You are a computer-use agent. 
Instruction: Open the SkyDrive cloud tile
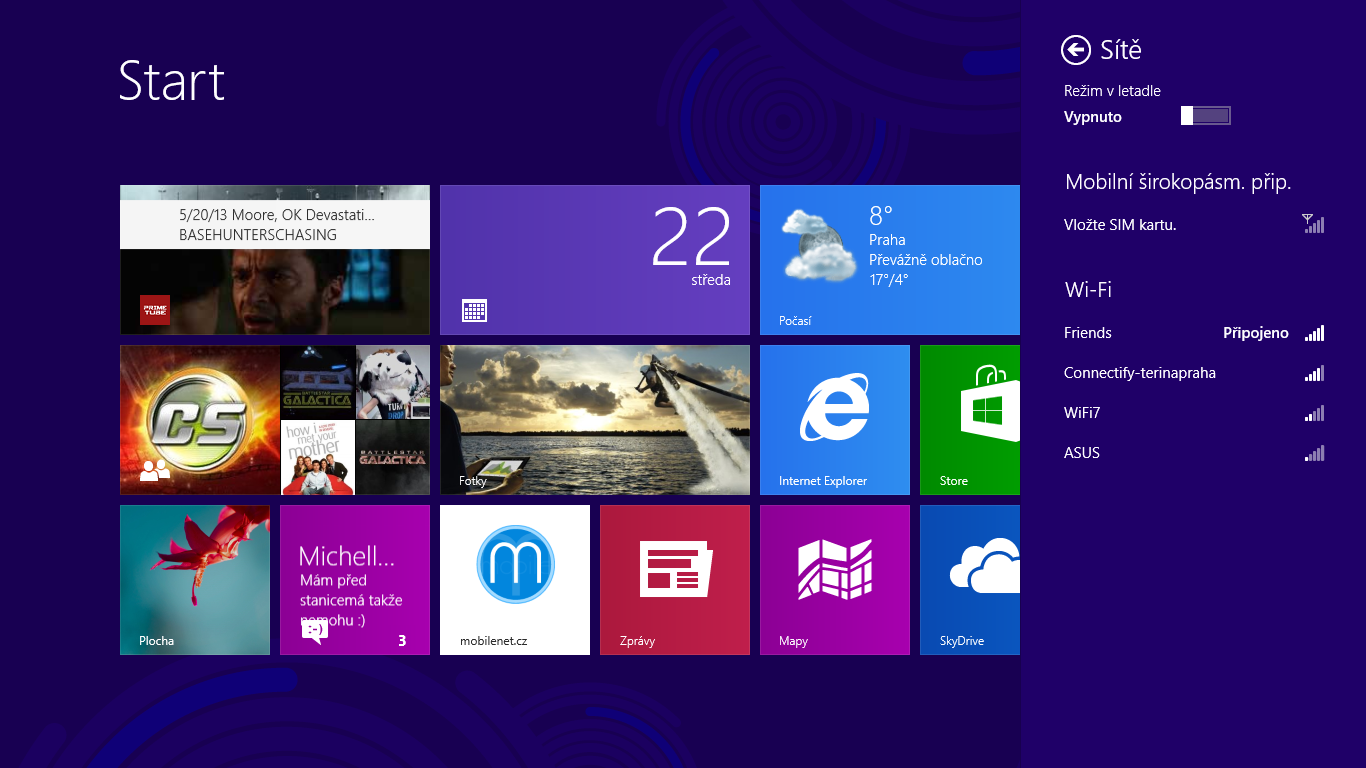[x=969, y=580]
